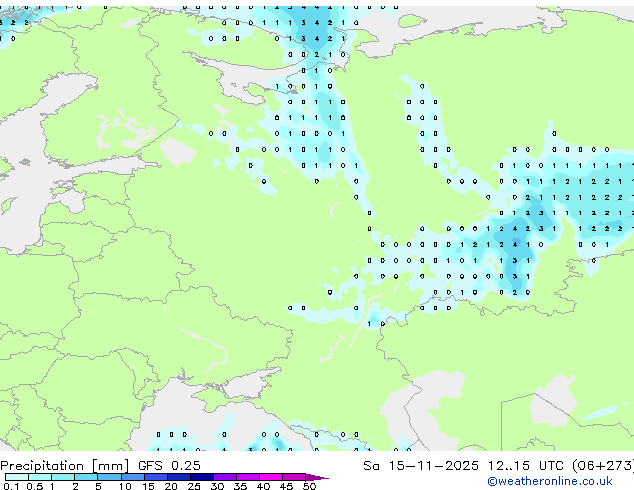
Task: Click the 30–35 mm purple legend swatch
Action: (225, 477)
